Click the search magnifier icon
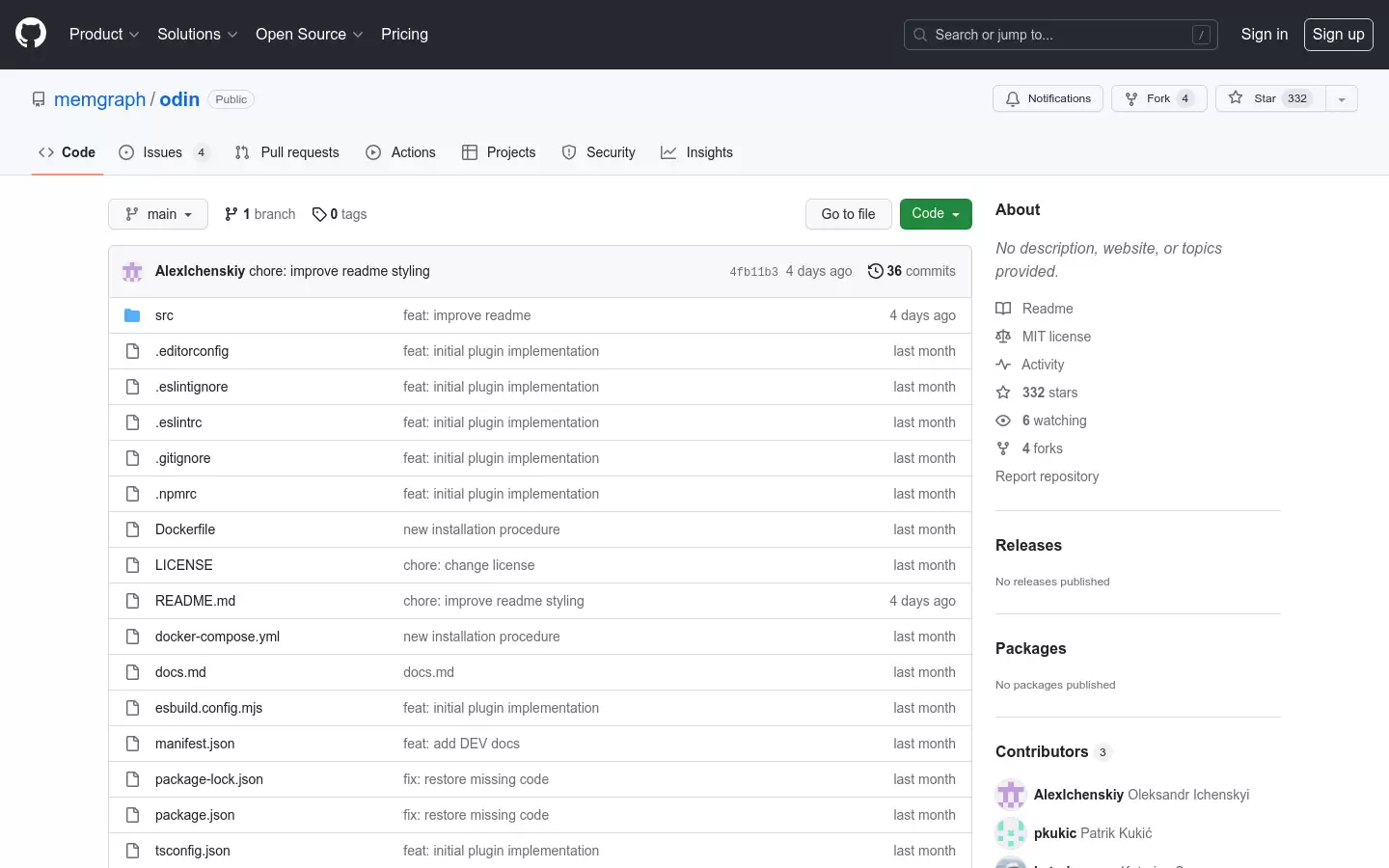The width and height of the screenshot is (1389, 868). 920,35
